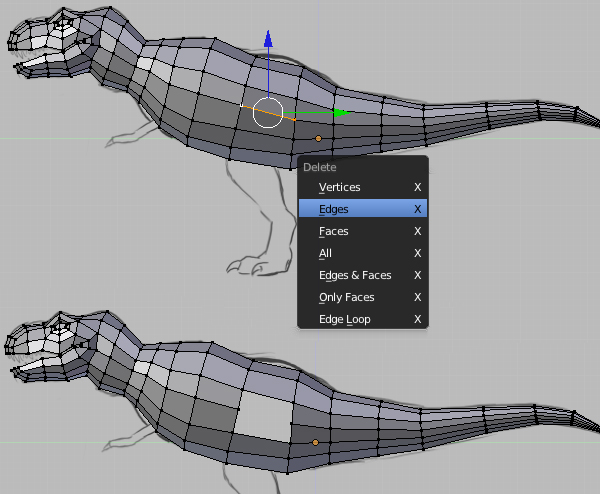The image size is (600, 494).
Task: Click the hole left by deleted faces on the lower model
Action: (264, 416)
